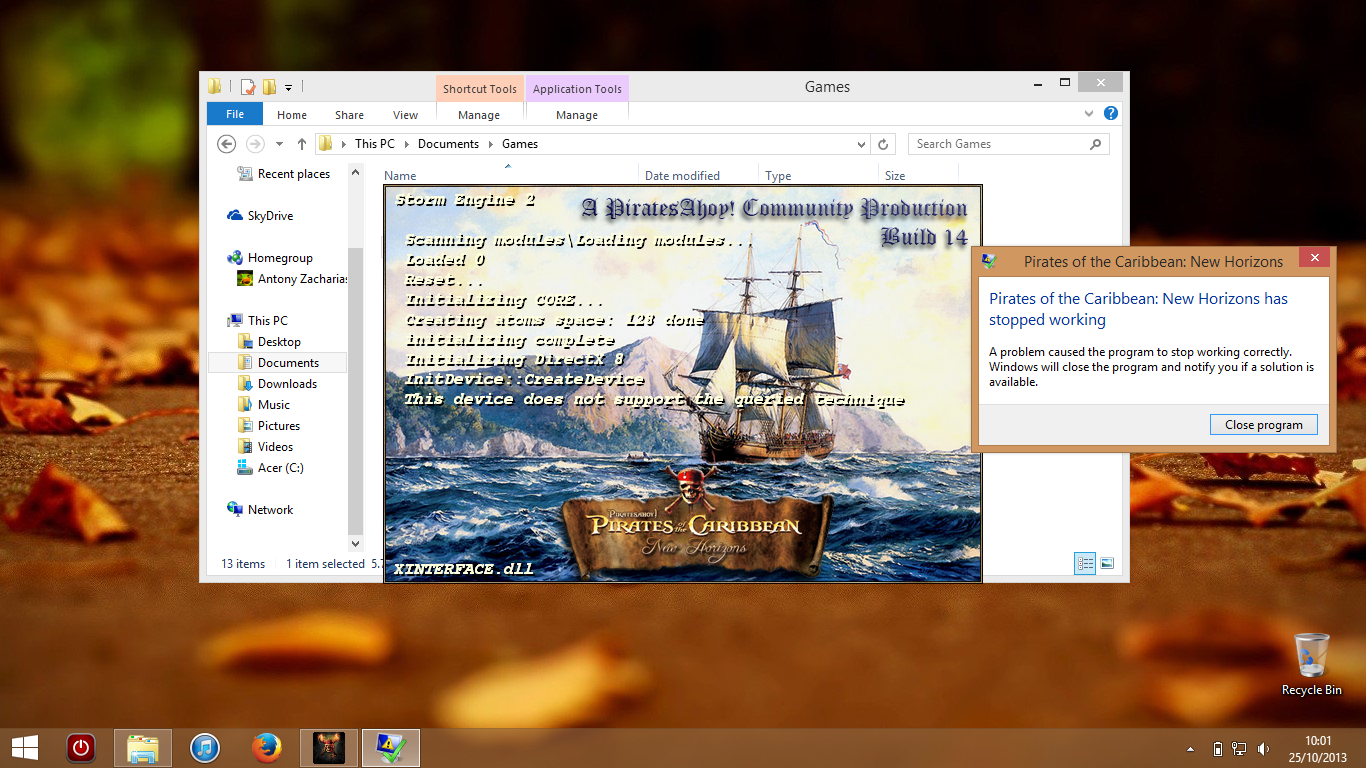Open the Home ribbon tab
The image size is (1366, 768).
coord(292,115)
